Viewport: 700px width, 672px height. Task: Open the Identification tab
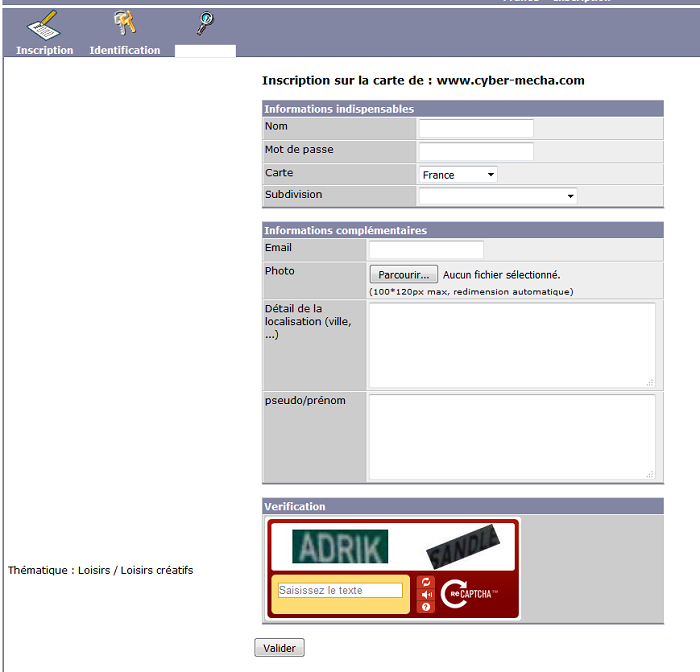125,50
